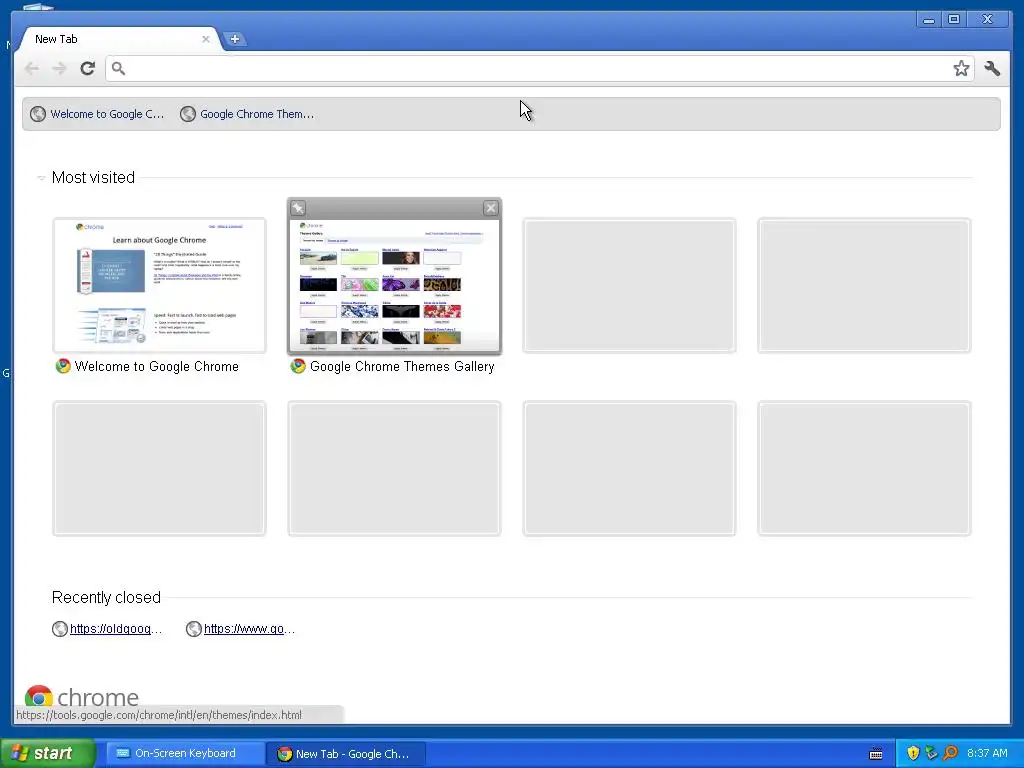Remove the Themes Gallery thumbnail
1024x768 pixels.
pos(490,208)
